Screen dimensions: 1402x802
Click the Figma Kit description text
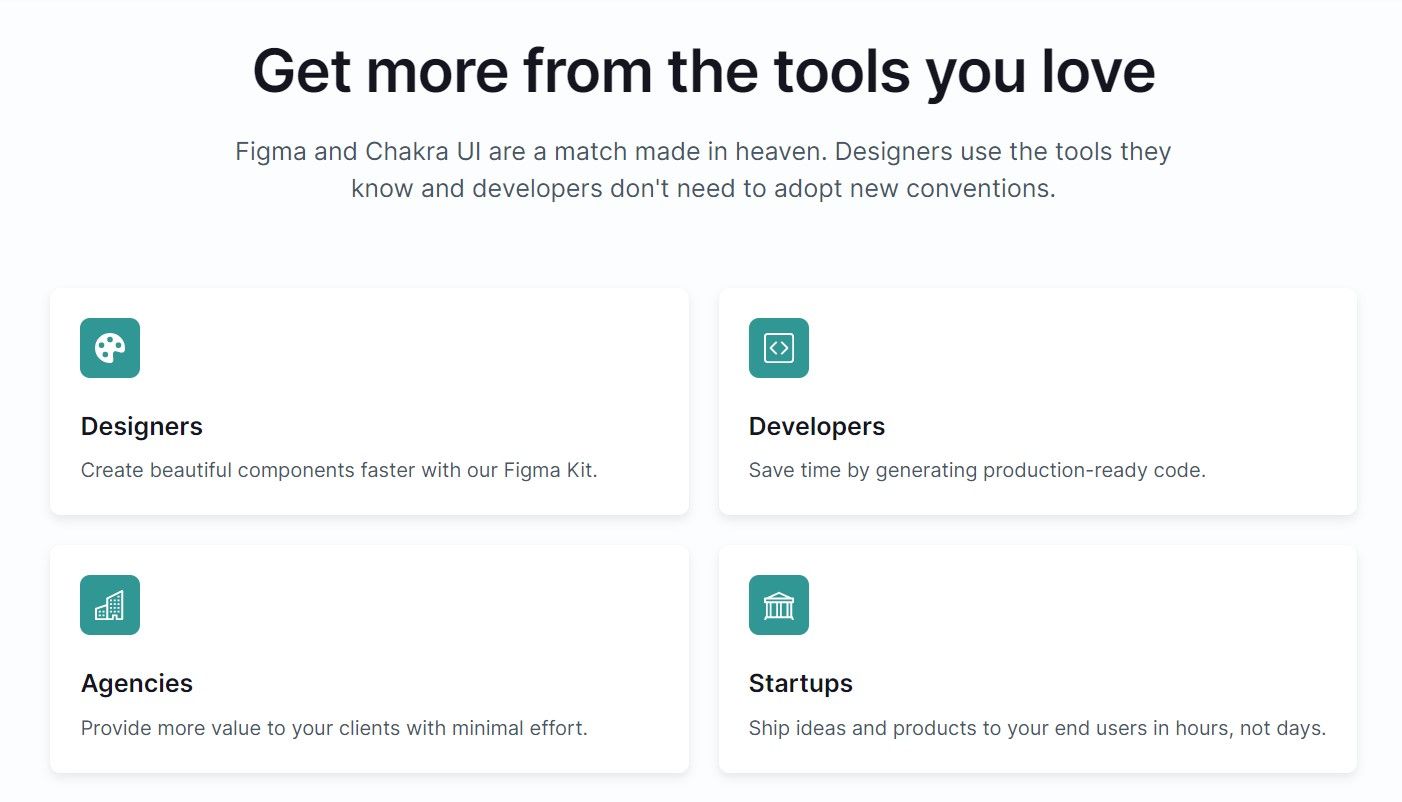338,470
